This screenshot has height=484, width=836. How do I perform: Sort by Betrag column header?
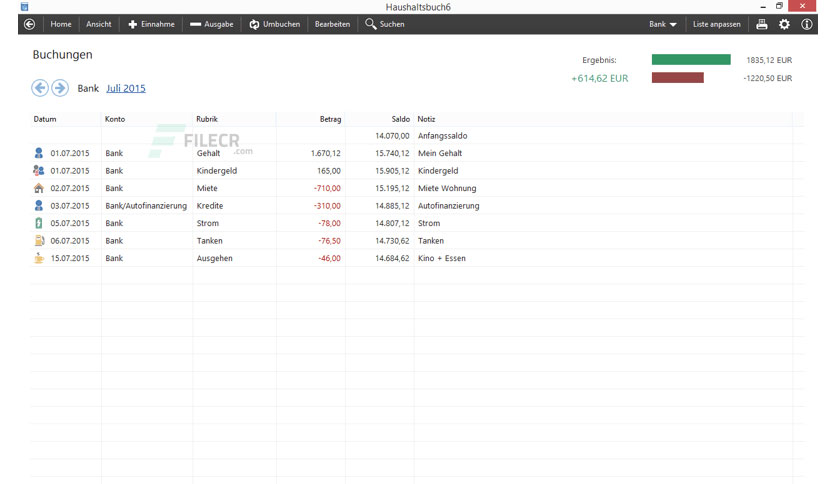[331, 119]
